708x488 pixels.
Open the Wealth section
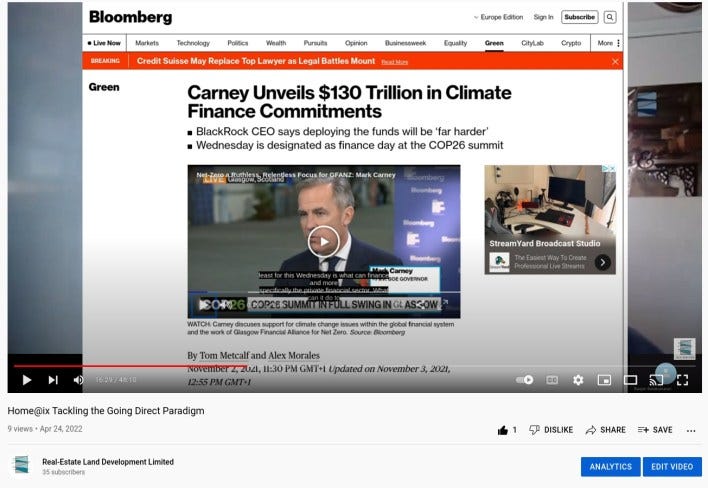point(276,43)
